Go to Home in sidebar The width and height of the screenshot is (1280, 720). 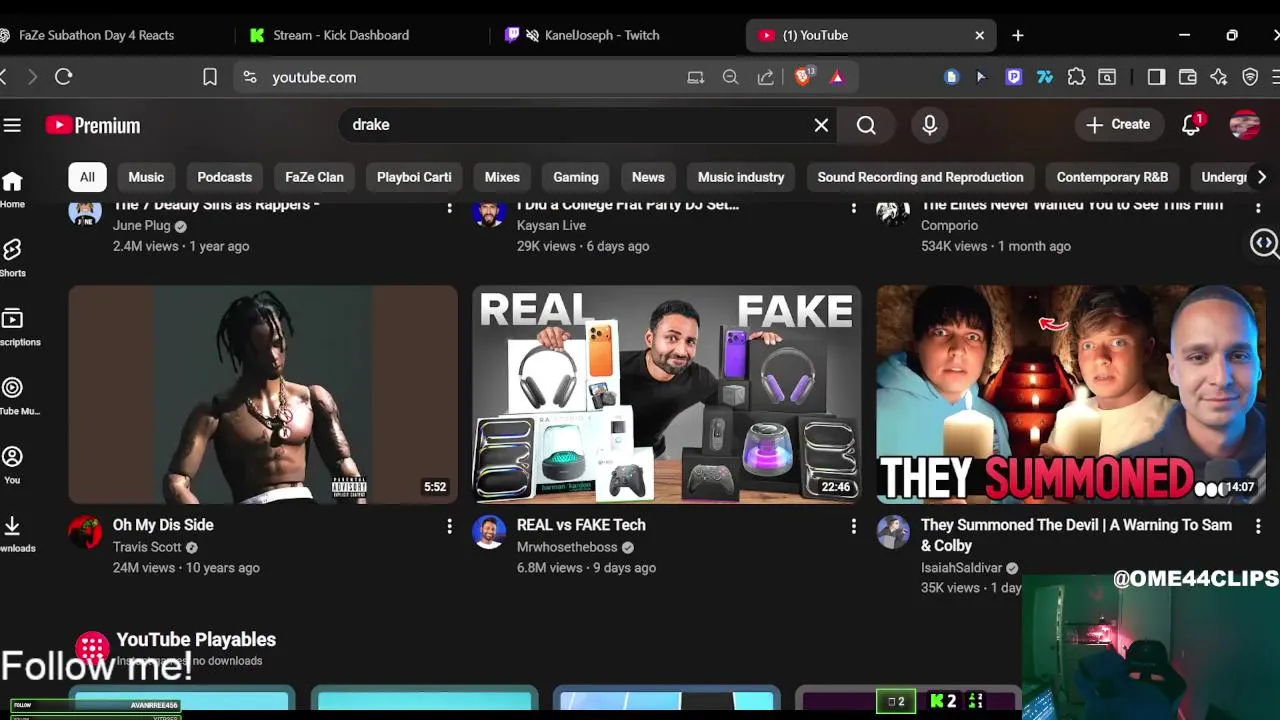12,189
